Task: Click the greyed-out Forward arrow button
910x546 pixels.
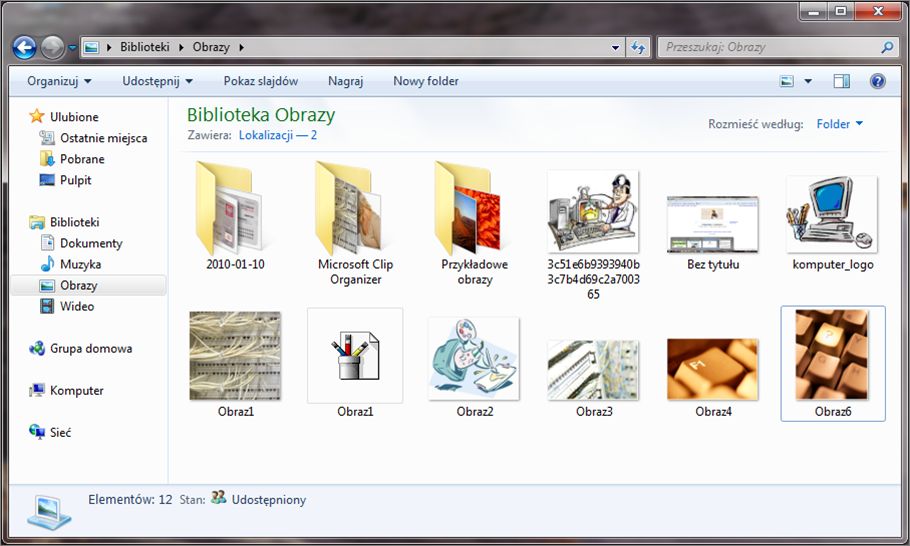Action: pyautogui.click(x=52, y=48)
